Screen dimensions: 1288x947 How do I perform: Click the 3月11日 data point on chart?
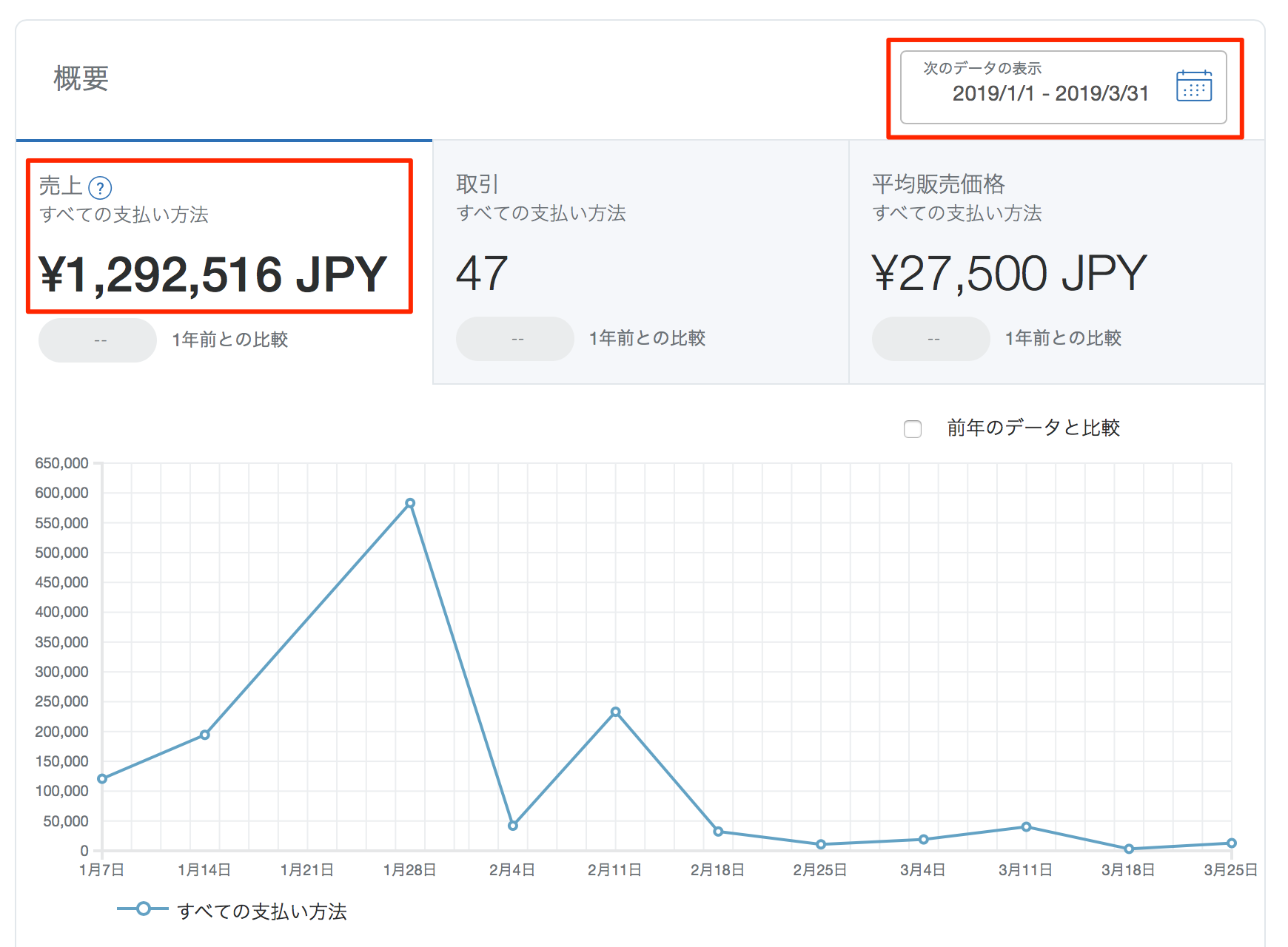1026,827
